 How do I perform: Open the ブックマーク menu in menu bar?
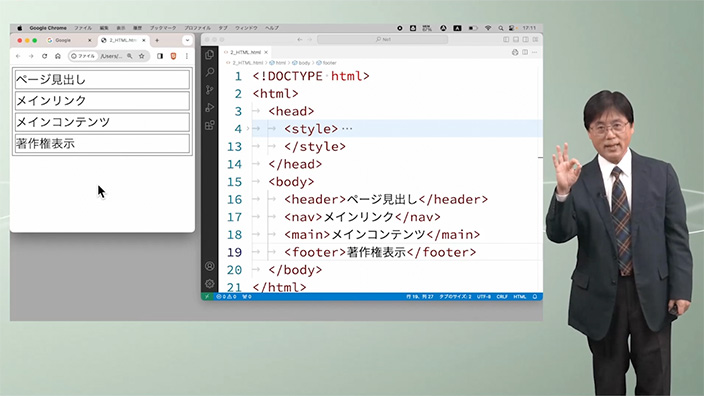point(163,28)
